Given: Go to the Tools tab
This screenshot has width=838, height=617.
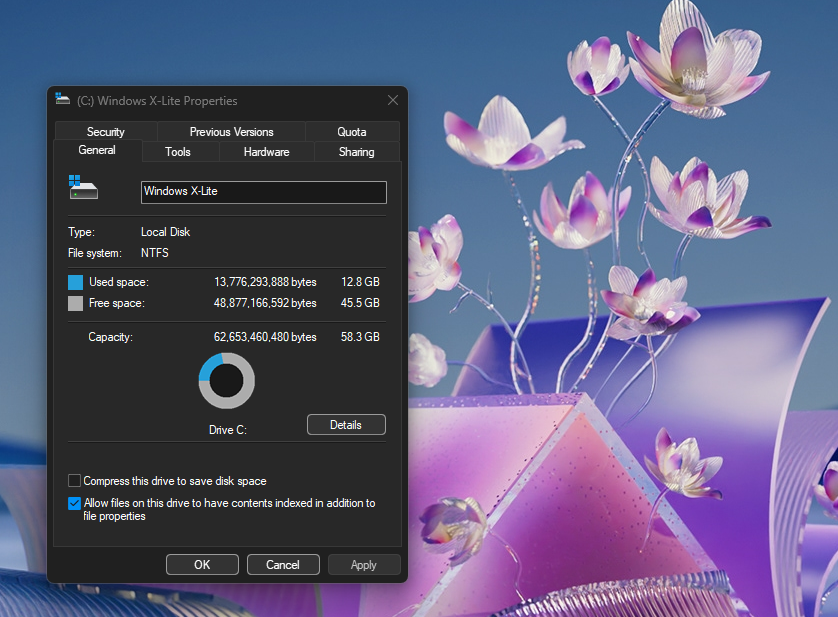Looking at the screenshot, I should [178, 152].
